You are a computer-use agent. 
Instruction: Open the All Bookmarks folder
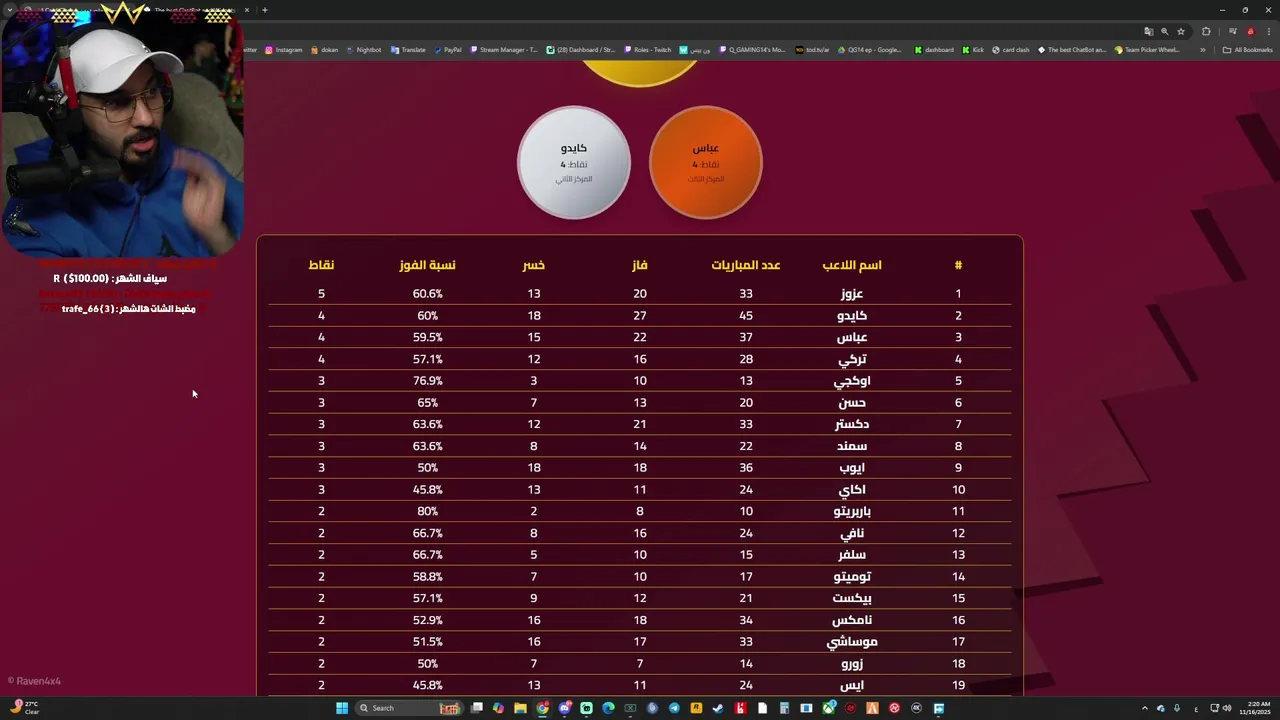[1247, 50]
